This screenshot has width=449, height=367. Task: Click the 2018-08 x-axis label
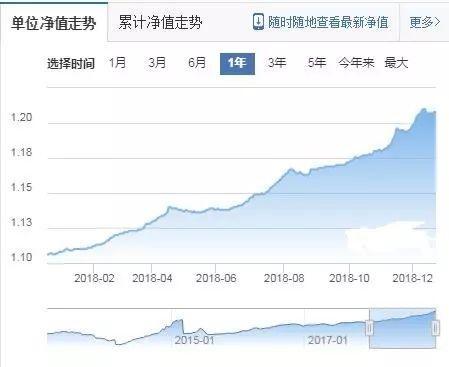pos(284,278)
